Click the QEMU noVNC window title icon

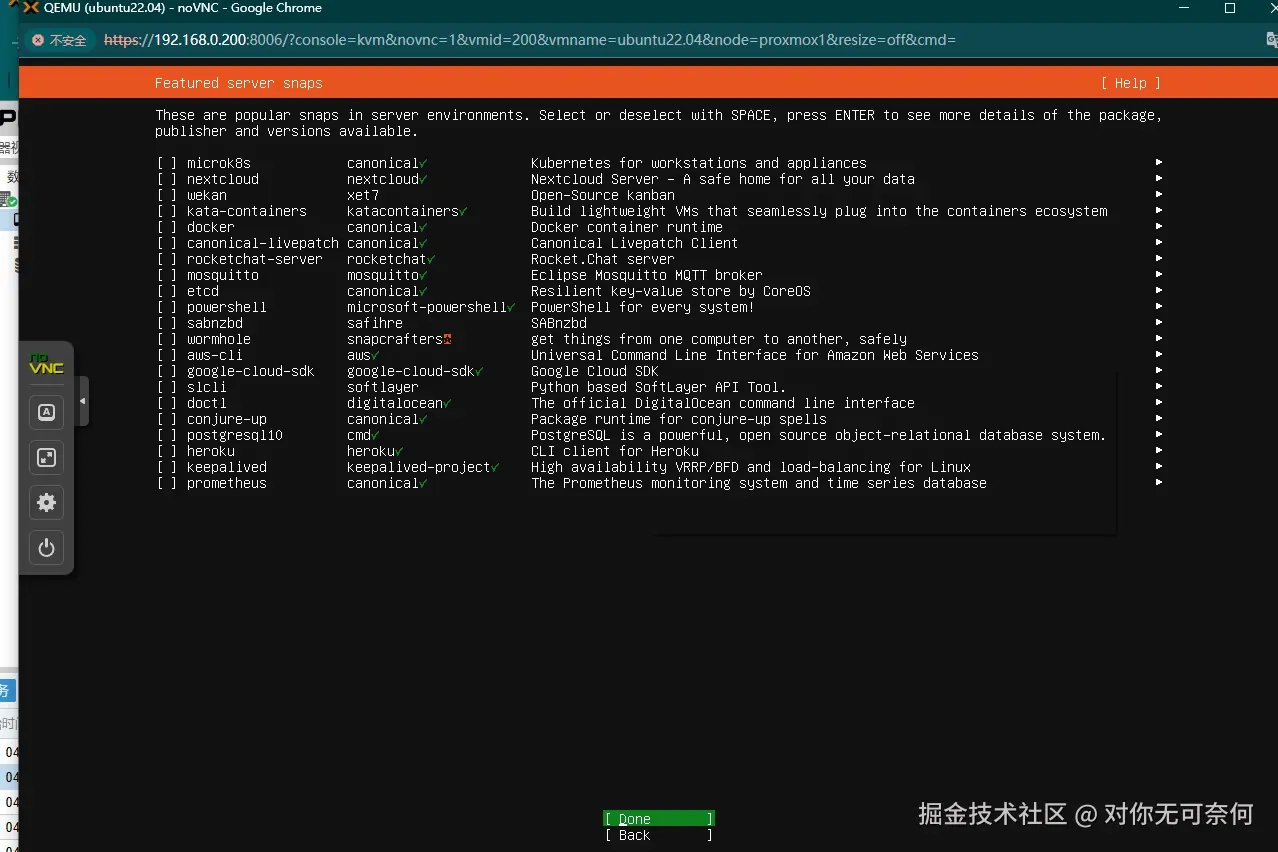coord(31,8)
